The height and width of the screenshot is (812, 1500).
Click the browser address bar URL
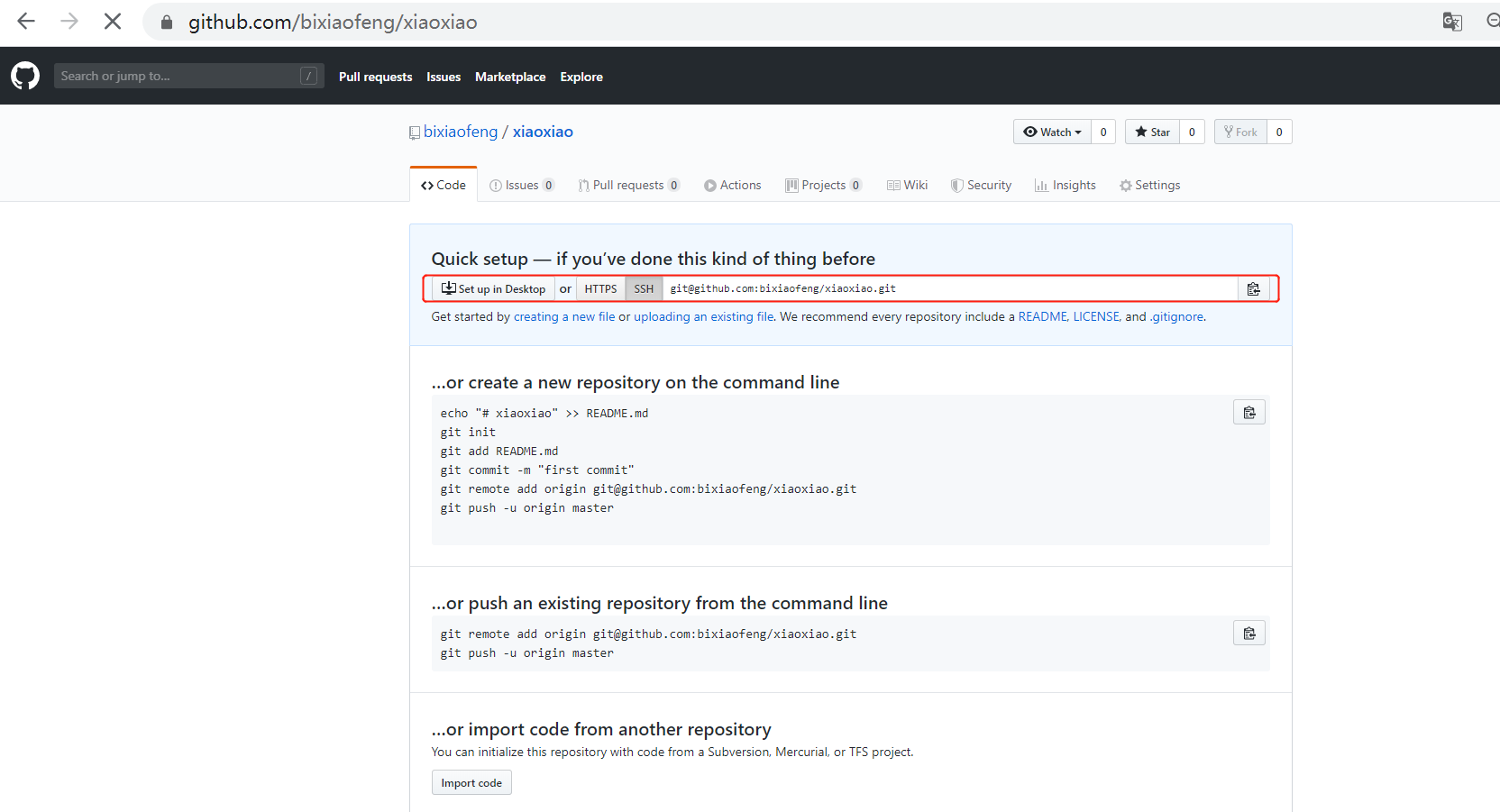pyautogui.click(x=333, y=23)
